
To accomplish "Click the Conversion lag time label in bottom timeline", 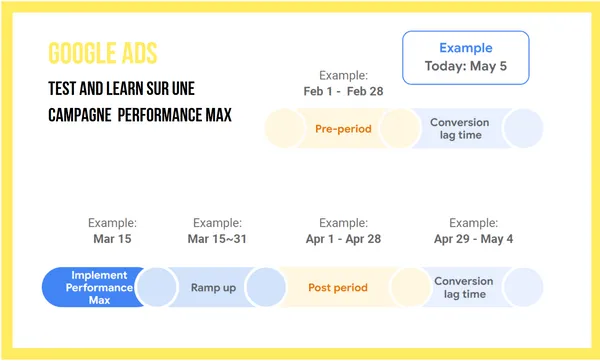I will click(464, 287).
